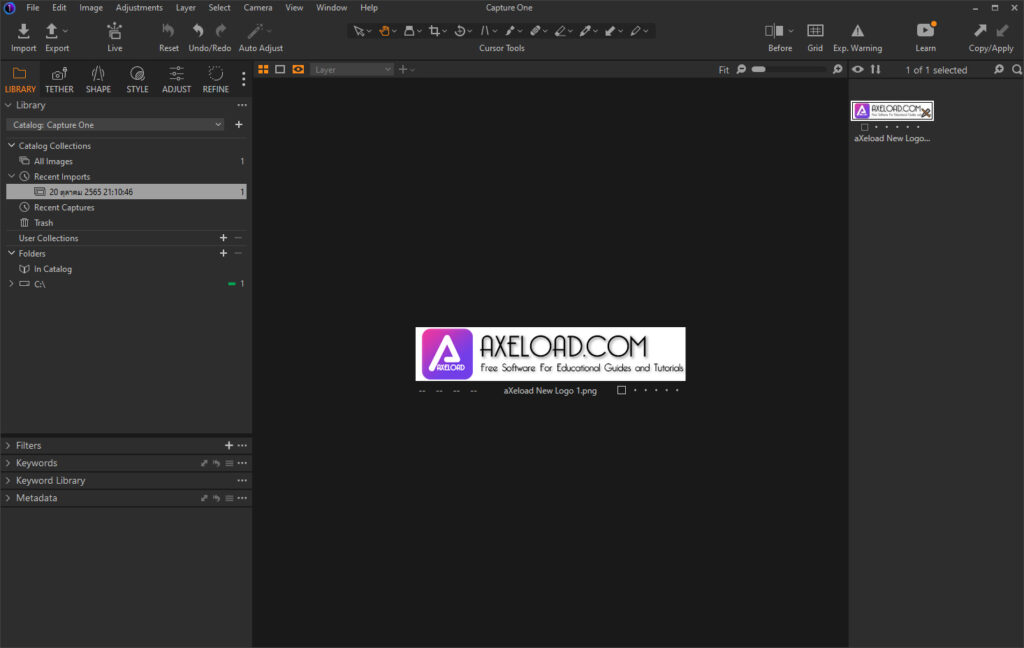Click the Apply adjustments down-arrow icon
Screen dimensions: 1024x648
1002,30
